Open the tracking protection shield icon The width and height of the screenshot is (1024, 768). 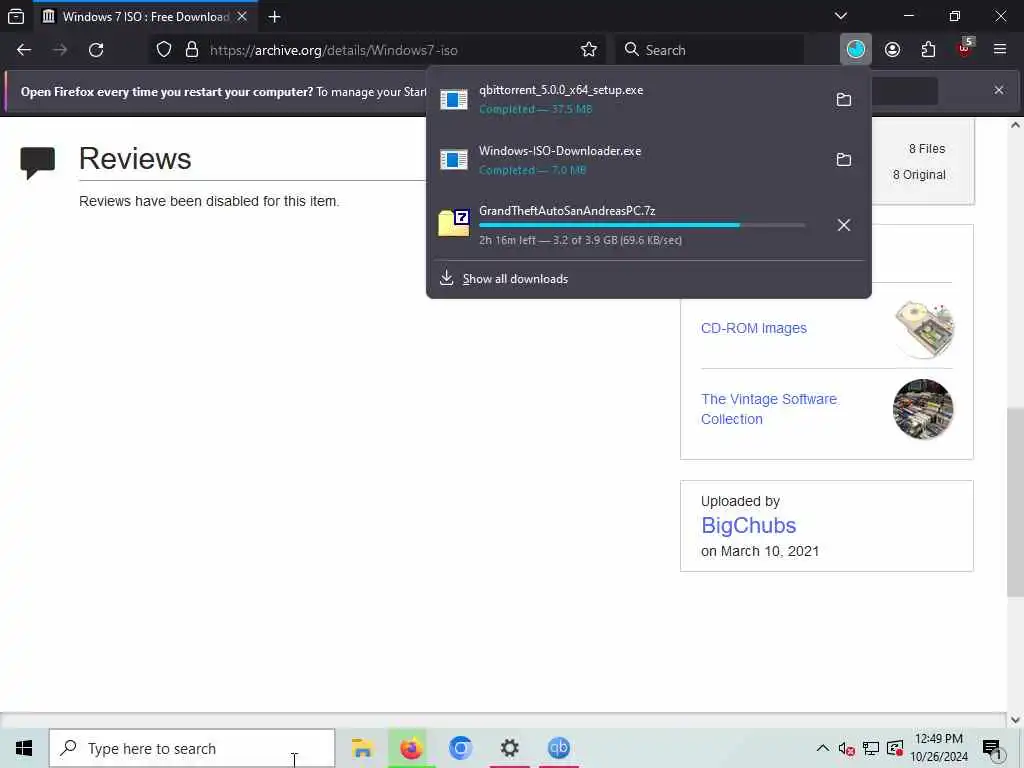[x=164, y=50]
